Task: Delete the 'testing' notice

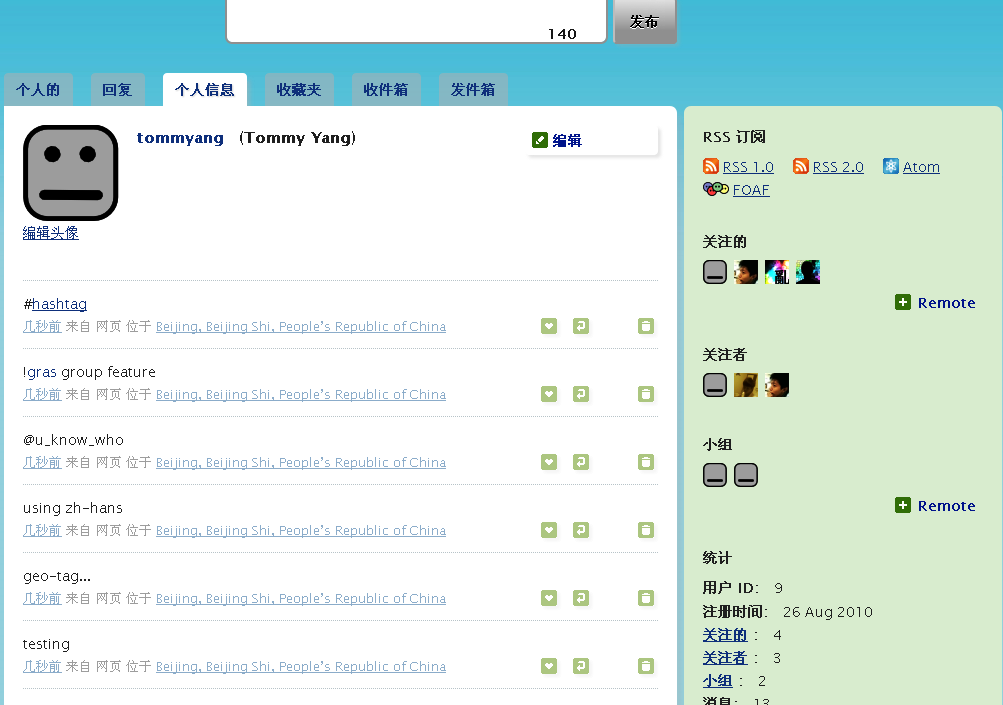Action: pos(646,666)
